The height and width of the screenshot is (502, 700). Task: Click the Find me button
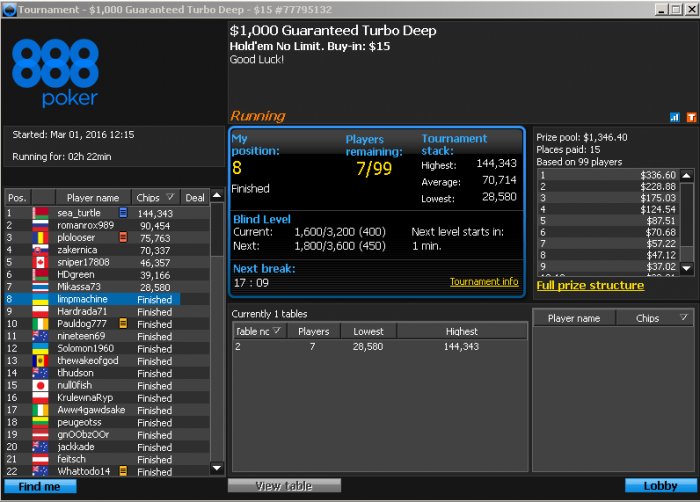40,486
